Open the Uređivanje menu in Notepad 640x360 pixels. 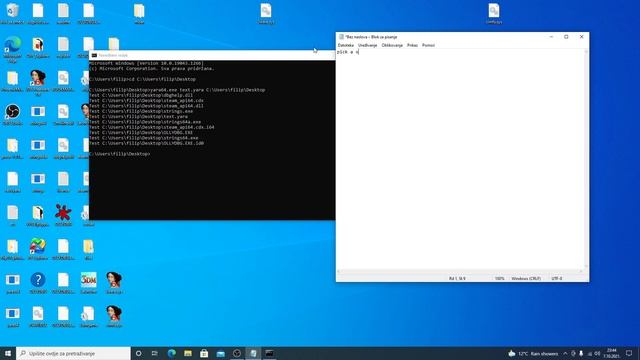[367, 45]
